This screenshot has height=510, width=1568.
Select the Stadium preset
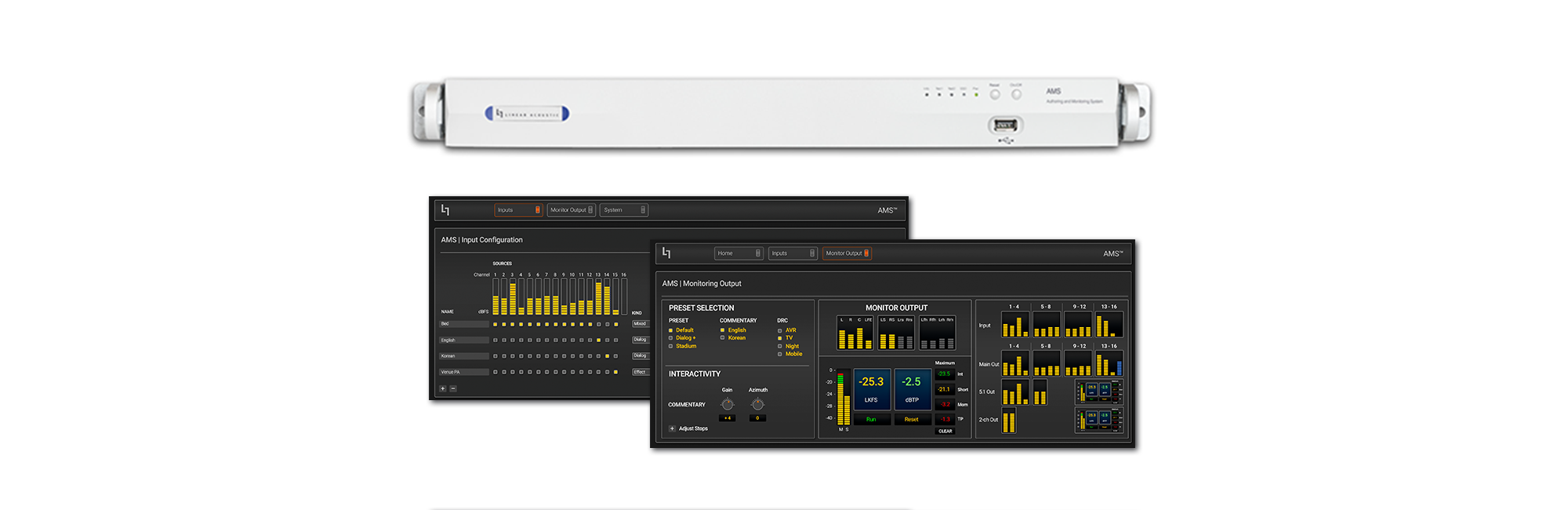(x=670, y=346)
